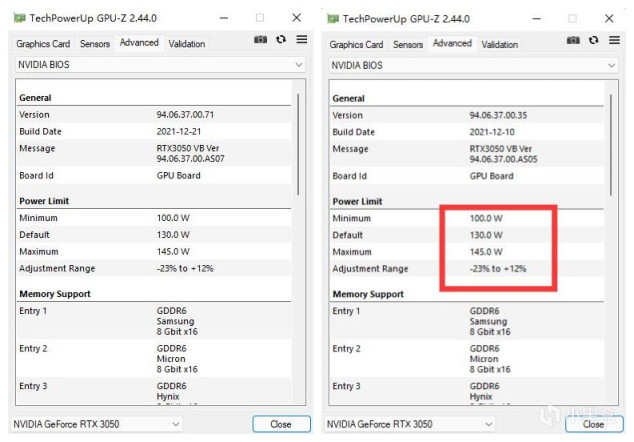Take screenshot via camera icon in left window

click(x=260, y=40)
